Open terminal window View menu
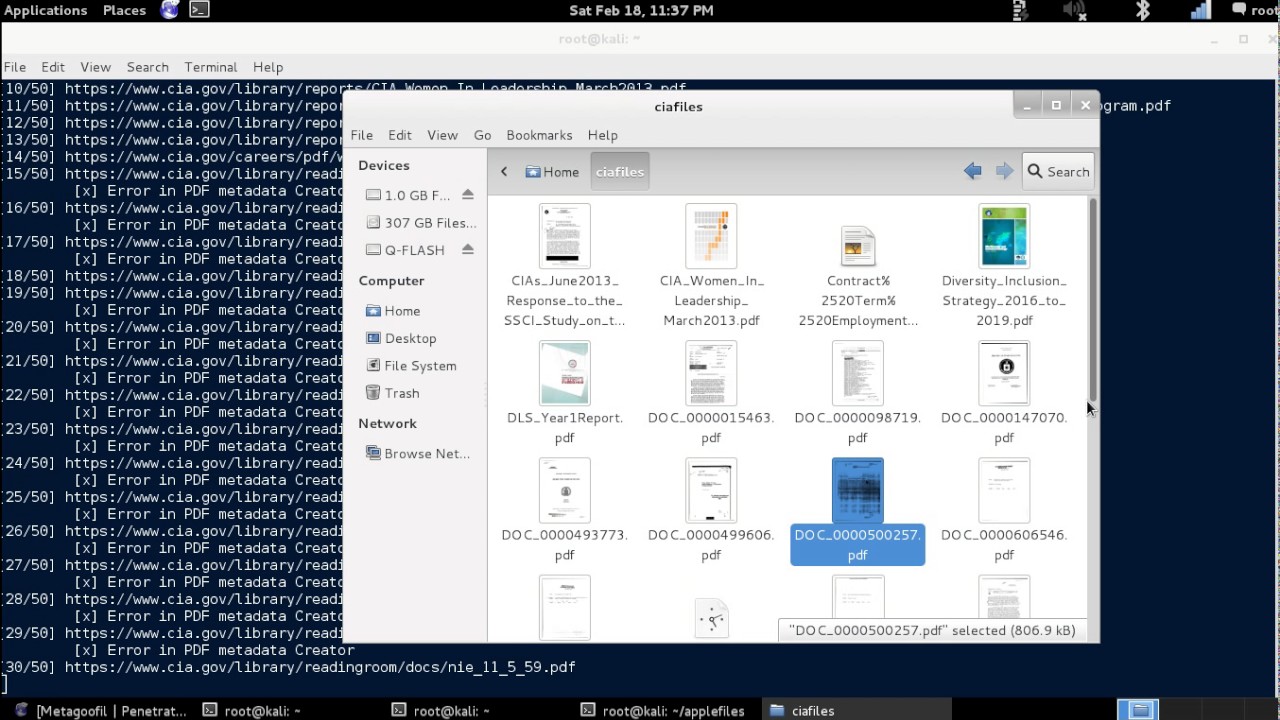Image resolution: width=1280 pixels, height=720 pixels. (95, 67)
